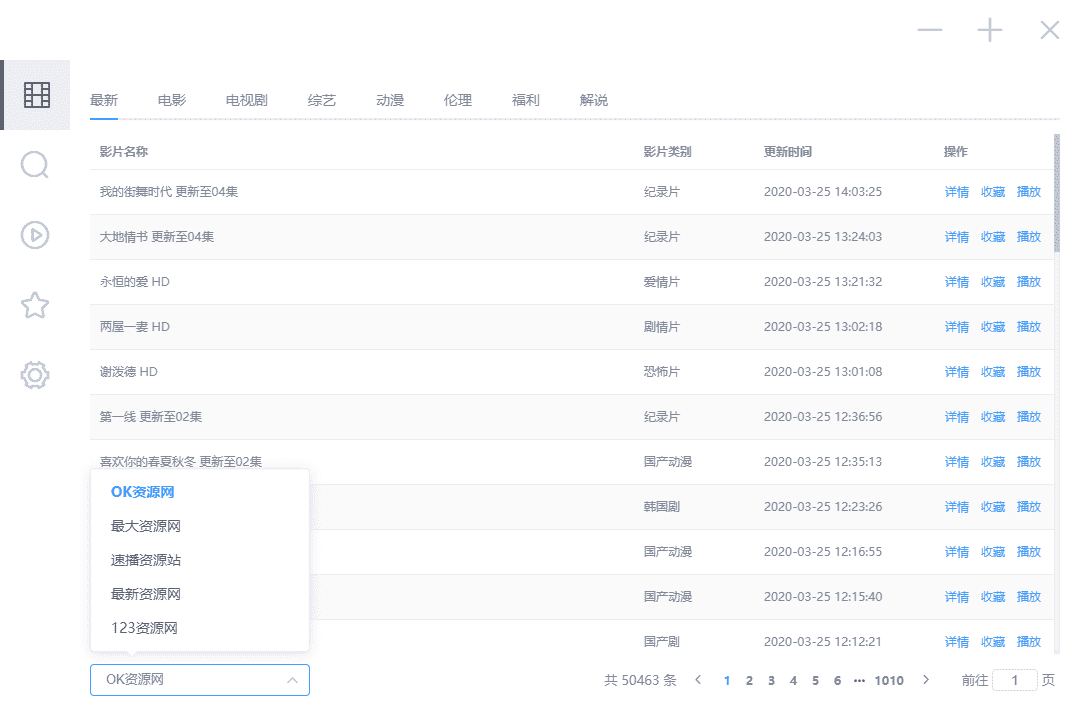The height and width of the screenshot is (720, 1080).
Task: Open the 动漫 category tab
Action: click(390, 100)
